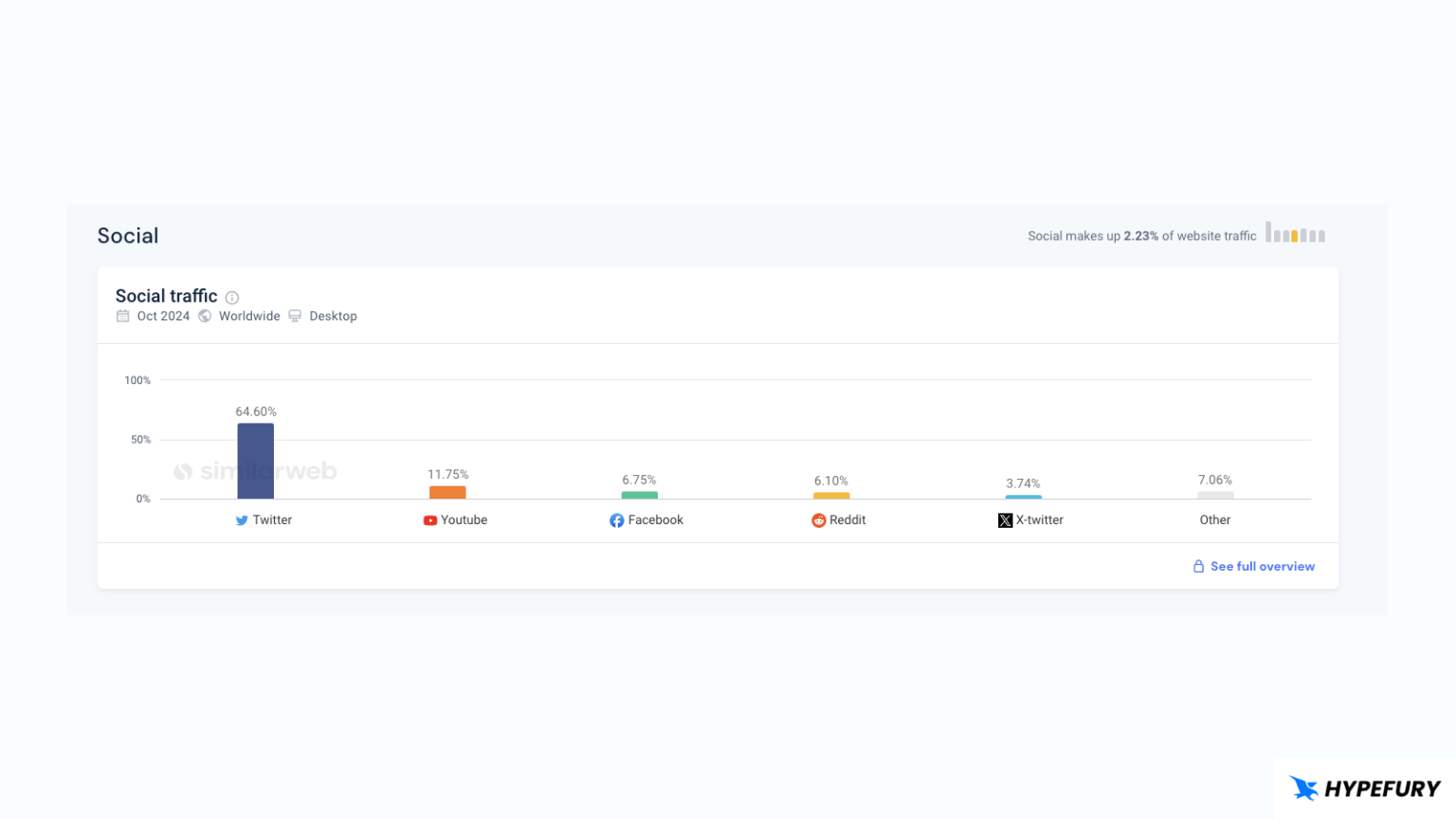Screen dimensions: 1456x819
Task: Select the Twitter traffic bar
Action: (x=254, y=462)
